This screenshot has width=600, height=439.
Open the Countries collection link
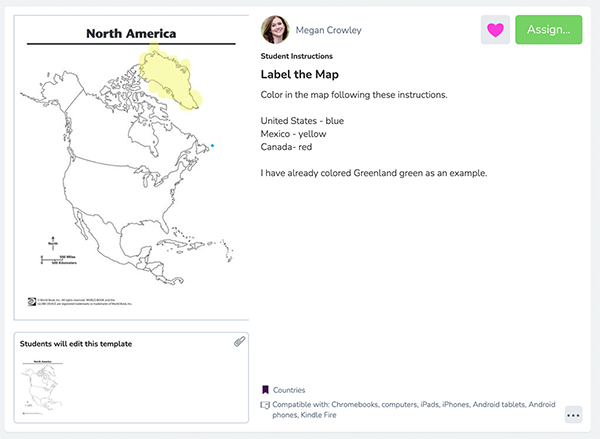tap(290, 390)
